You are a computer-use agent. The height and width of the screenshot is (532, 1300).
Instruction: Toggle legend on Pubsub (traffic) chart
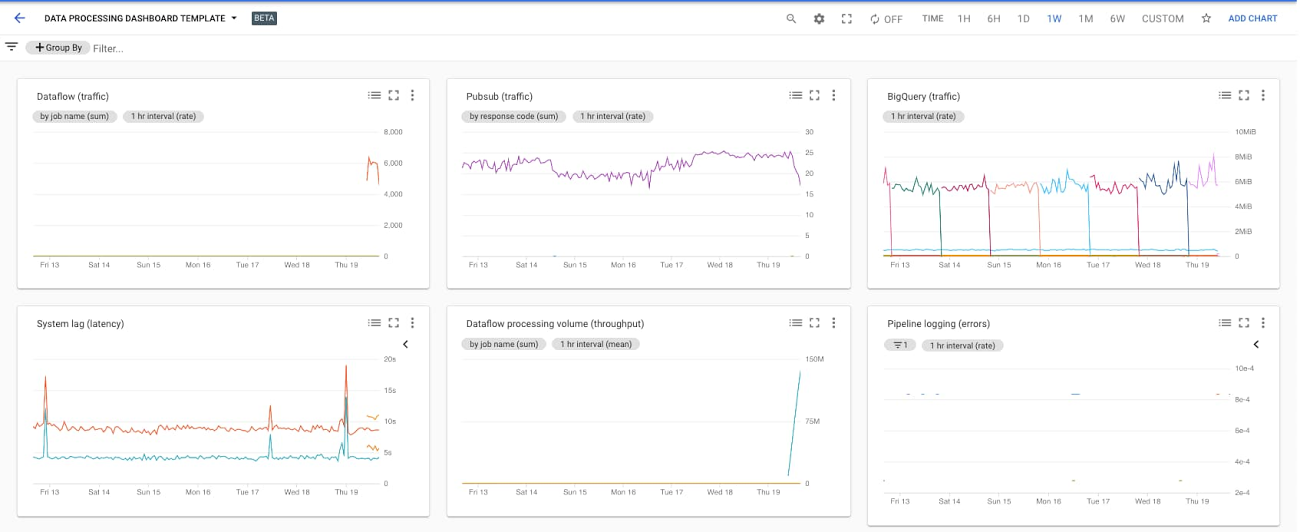pos(795,96)
